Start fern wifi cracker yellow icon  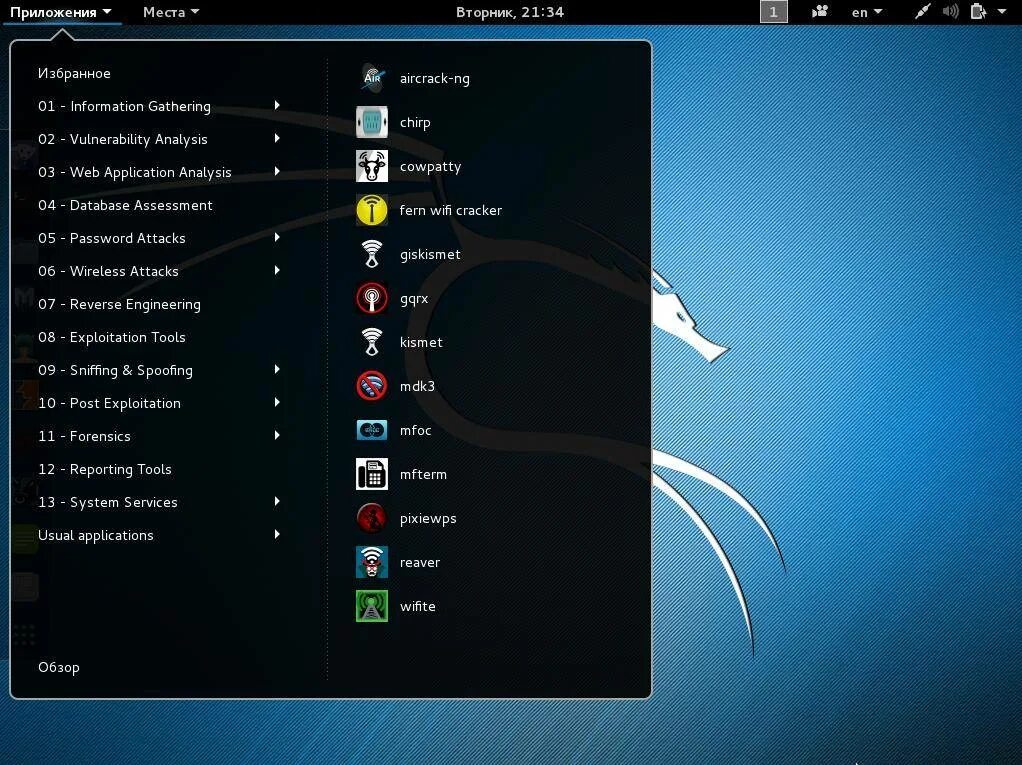(x=372, y=210)
